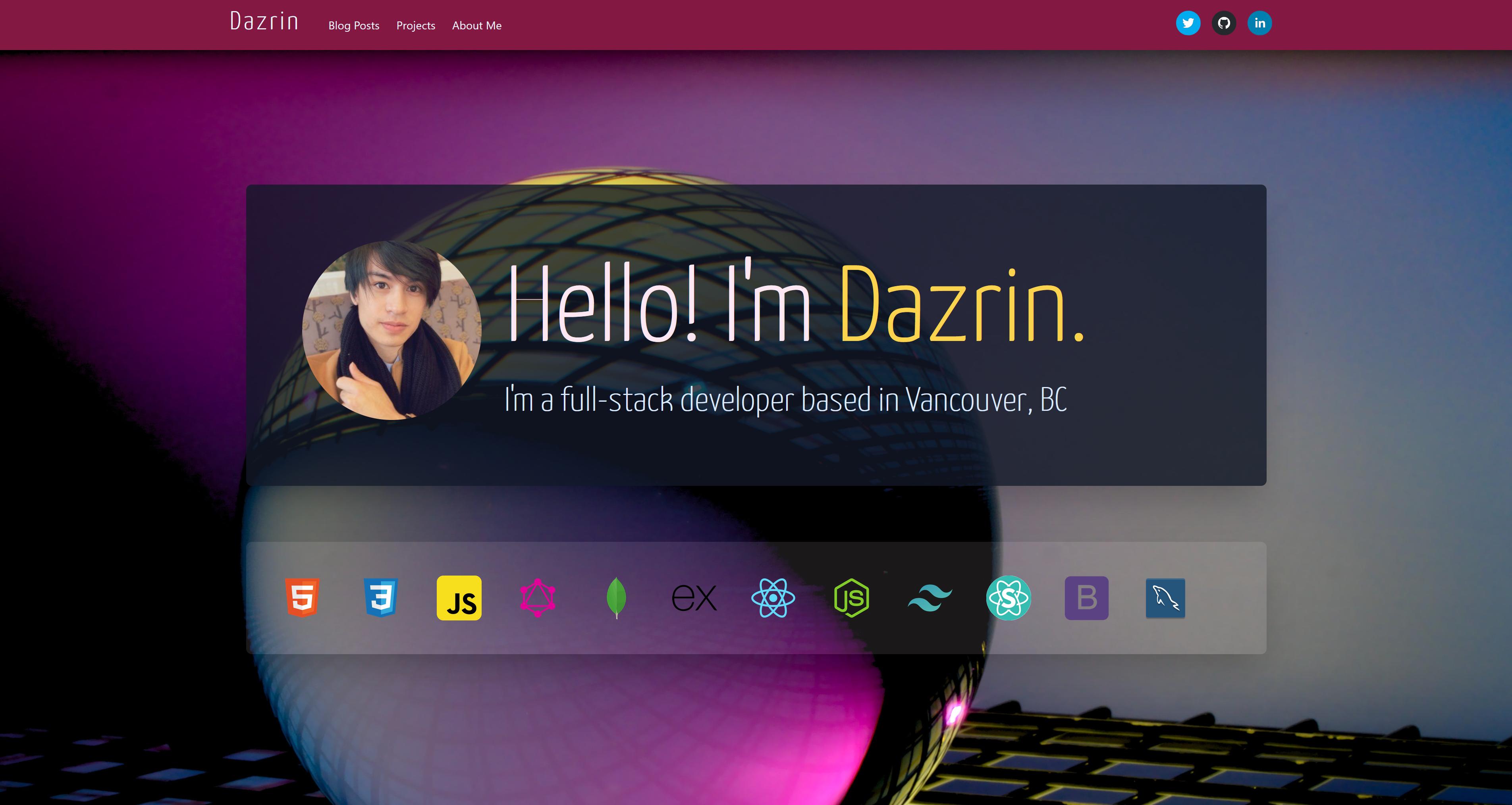Image resolution: width=1512 pixels, height=805 pixels.
Task: Click the pink GraphQL icon
Action: [538, 598]
